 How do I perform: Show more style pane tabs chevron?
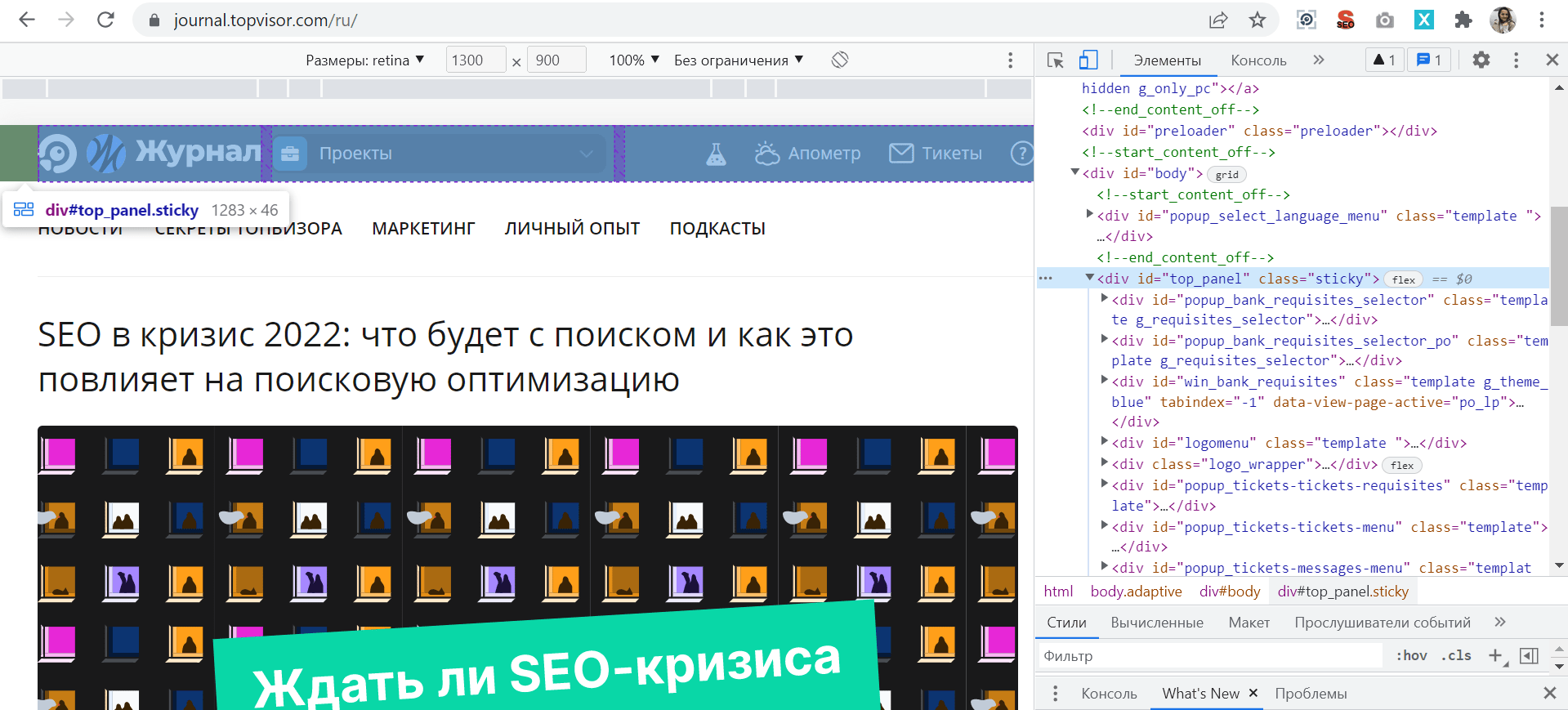point(1500,622)
